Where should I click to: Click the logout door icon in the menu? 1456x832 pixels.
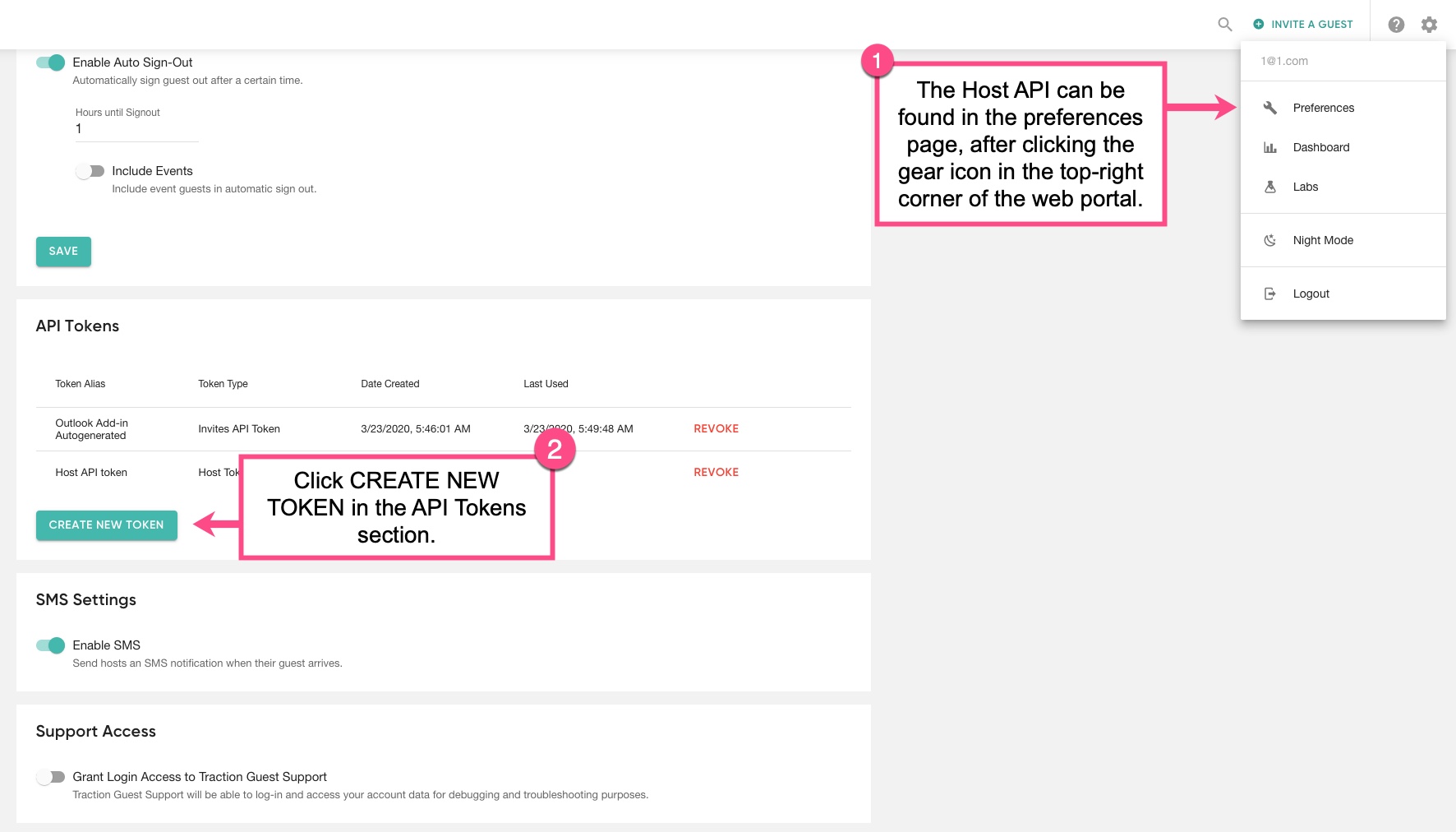pos(1269,293)
